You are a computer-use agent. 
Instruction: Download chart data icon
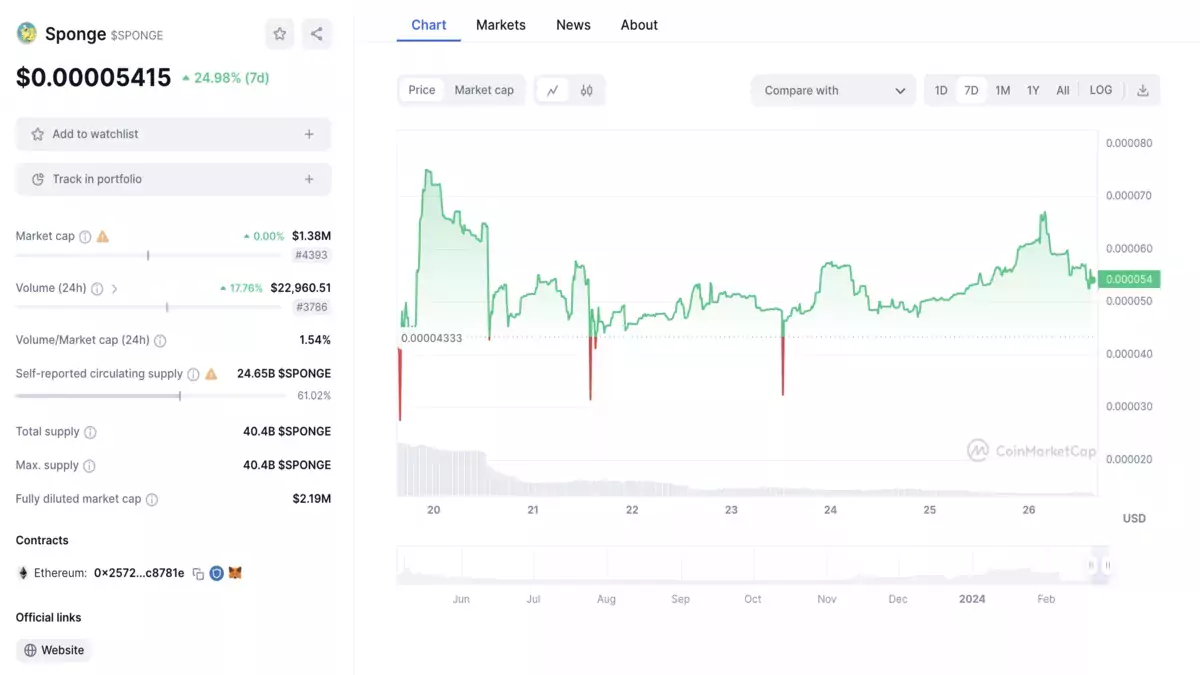pyautogui.click(x=1143, y=90)
